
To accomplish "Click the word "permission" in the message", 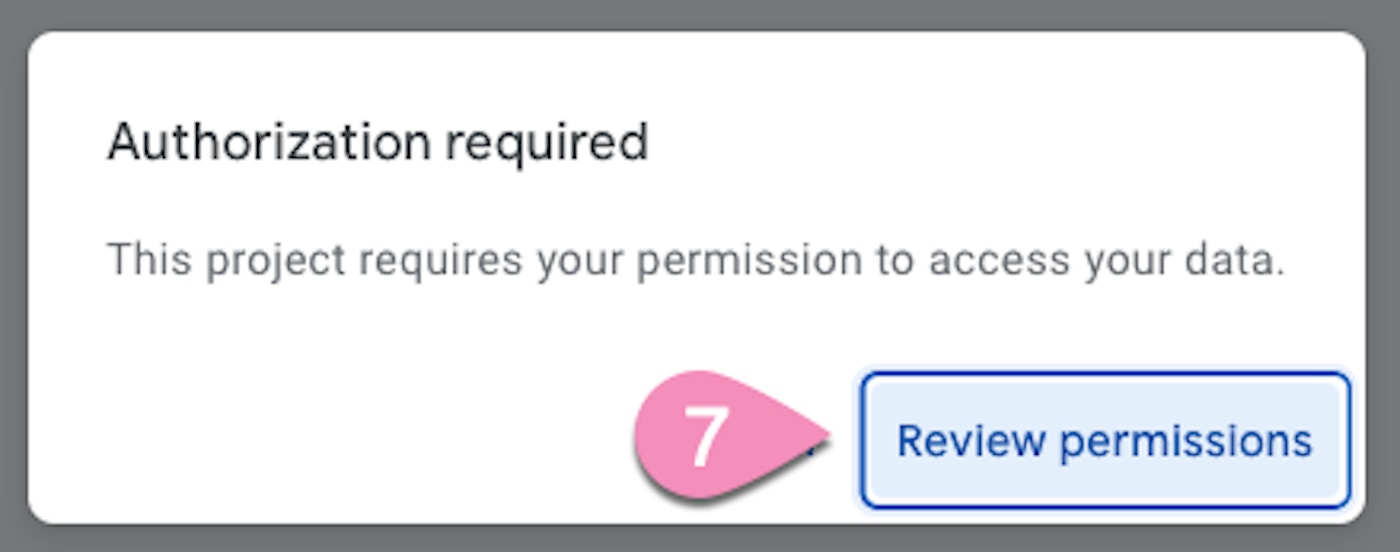I will 749,260.
